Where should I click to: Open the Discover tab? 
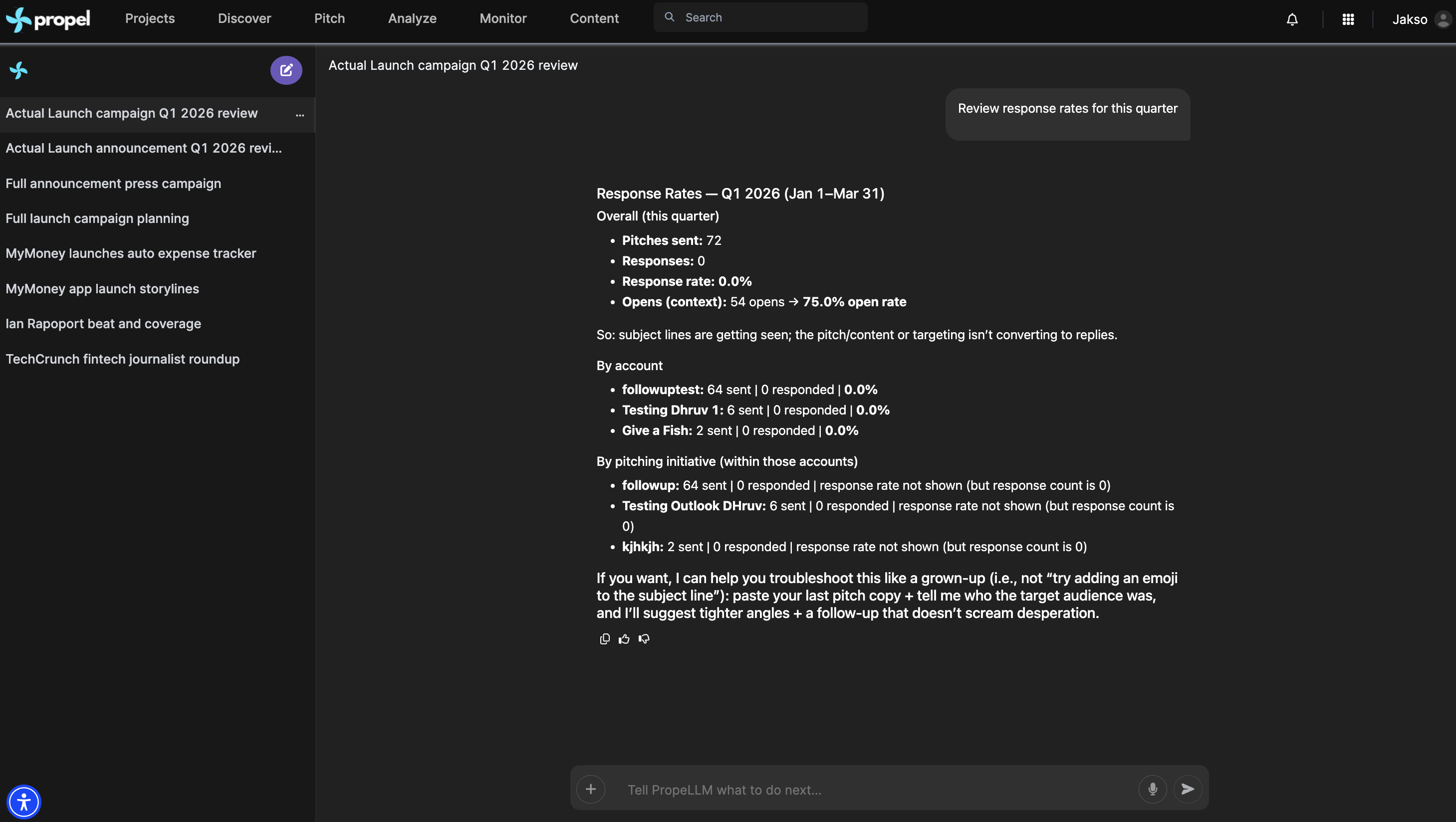244,18
